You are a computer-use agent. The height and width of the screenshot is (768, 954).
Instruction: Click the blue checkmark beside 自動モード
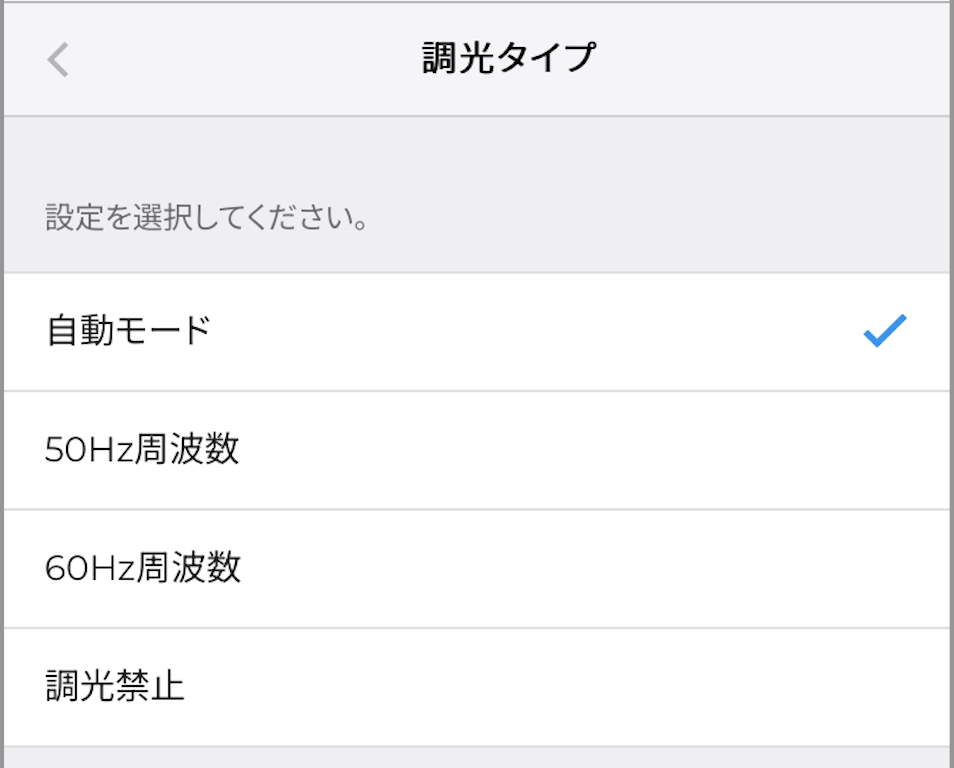coord(885,331)
